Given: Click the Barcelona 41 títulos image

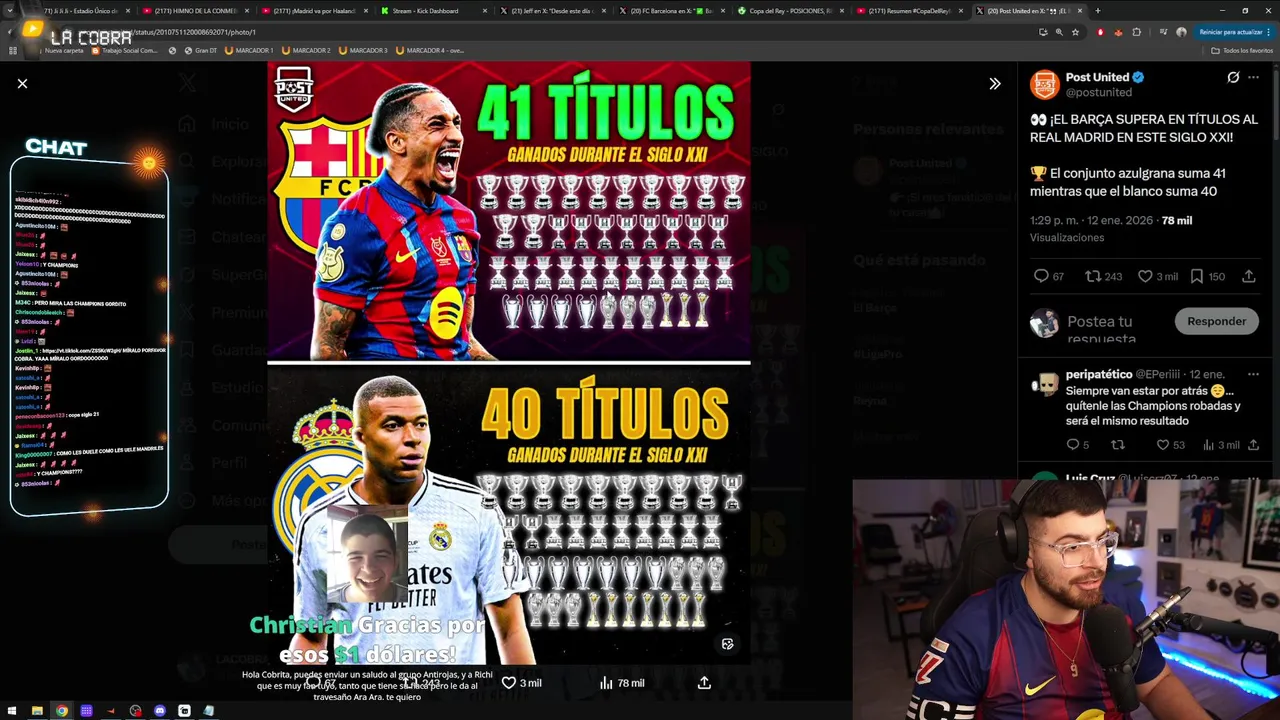Looking at the screenshot, I should point(509,211).
